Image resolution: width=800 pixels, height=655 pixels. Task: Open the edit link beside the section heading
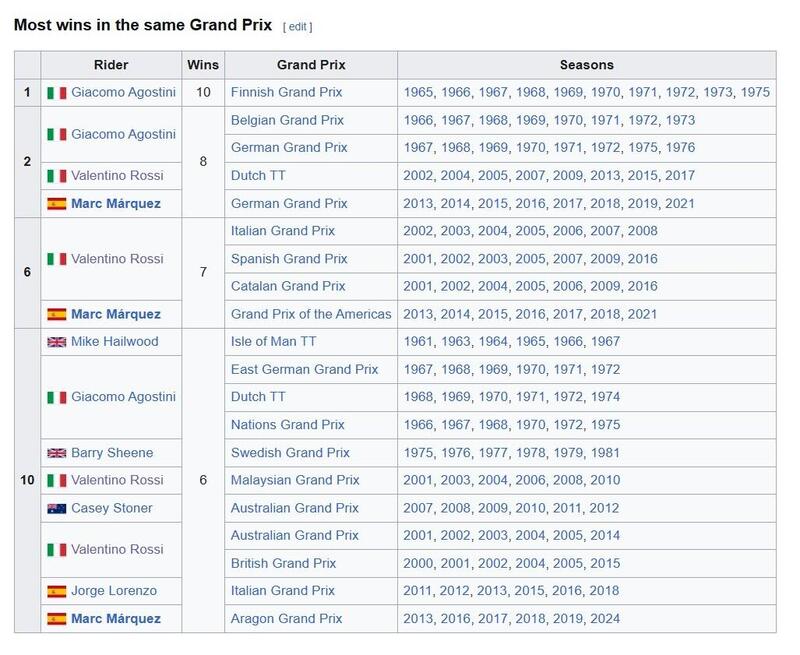point(297,26)
